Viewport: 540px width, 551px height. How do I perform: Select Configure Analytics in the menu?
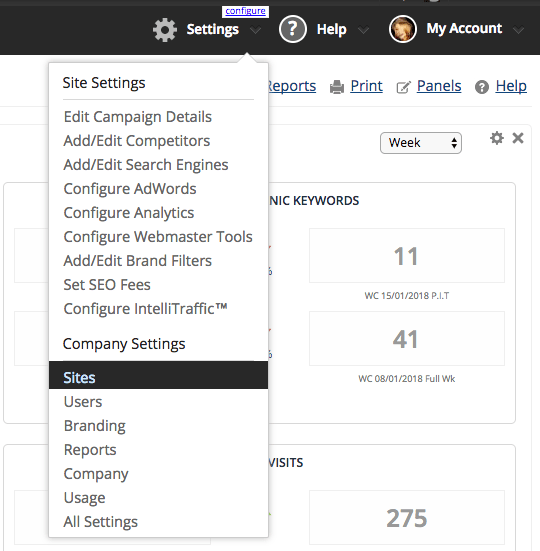click(x=129, y=213)
